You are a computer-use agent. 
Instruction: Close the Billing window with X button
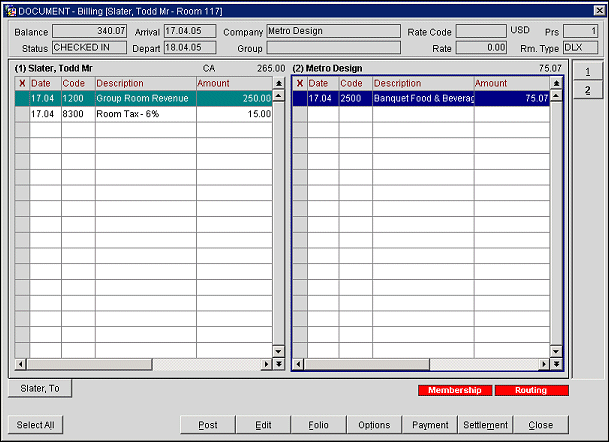pos(597,9)
